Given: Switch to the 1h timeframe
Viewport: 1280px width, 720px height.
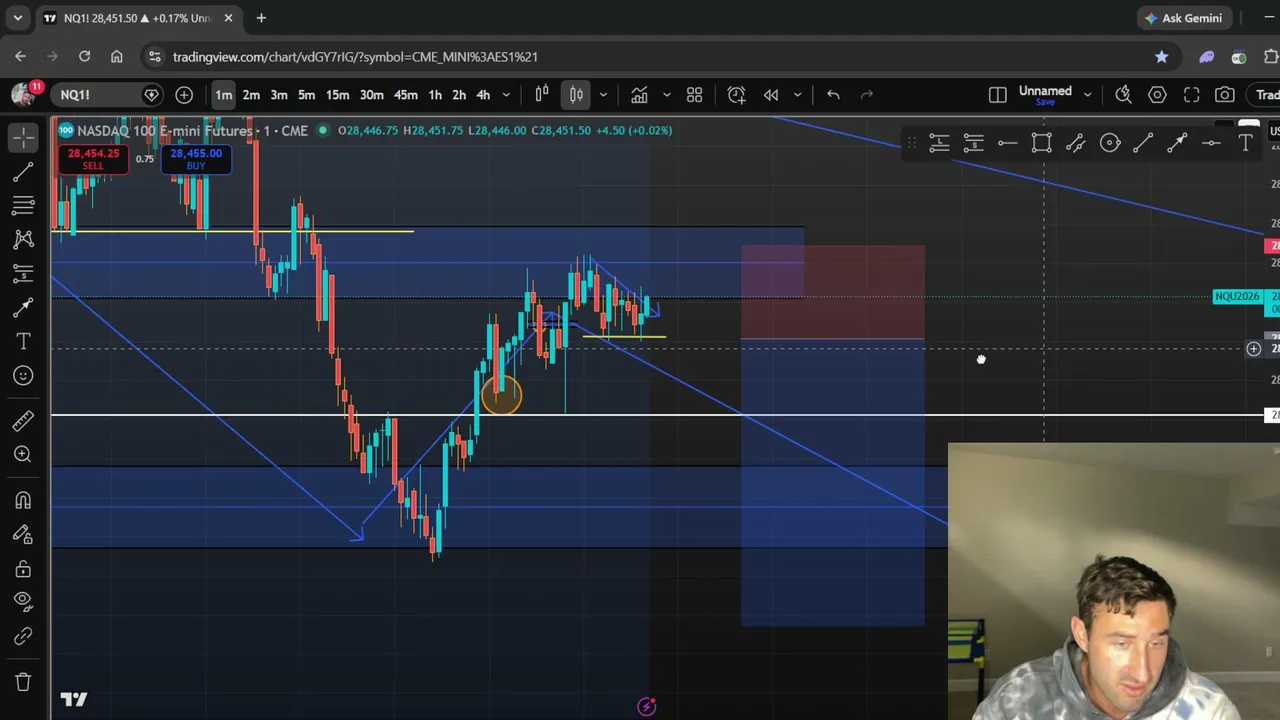Looking at the screenshot, I should (435, 95).
